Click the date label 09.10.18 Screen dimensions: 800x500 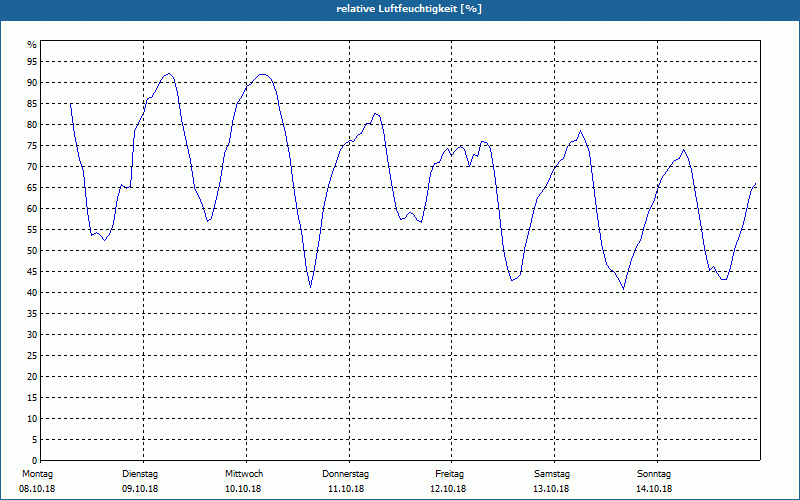coord(140,489)
